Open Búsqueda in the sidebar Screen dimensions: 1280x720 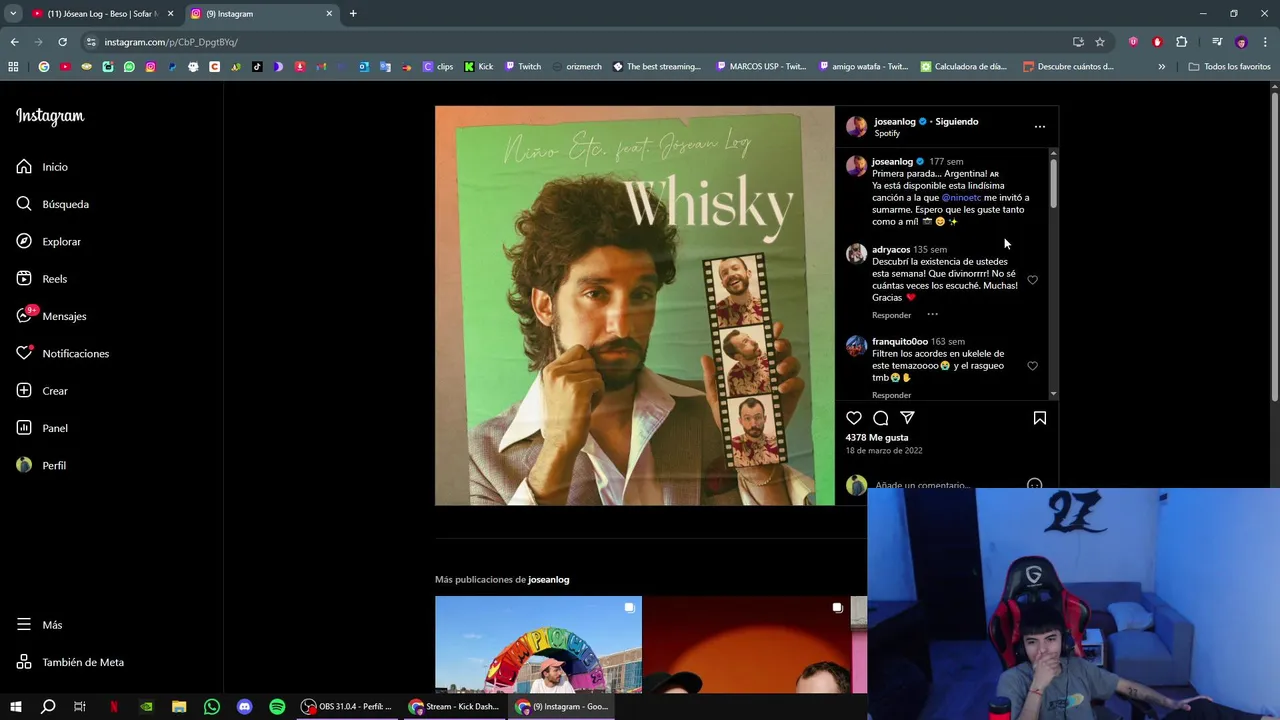[53, 204]
